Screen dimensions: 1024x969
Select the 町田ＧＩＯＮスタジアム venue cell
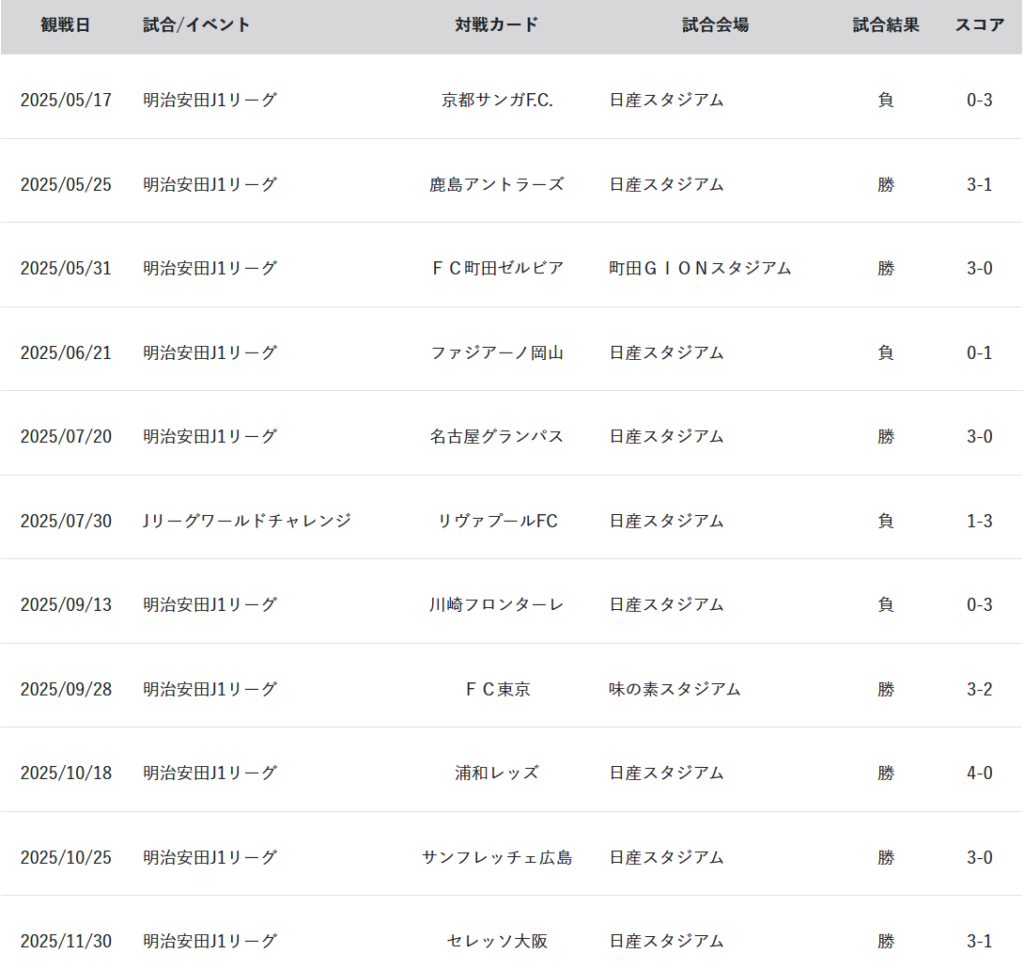coord(700,268)
